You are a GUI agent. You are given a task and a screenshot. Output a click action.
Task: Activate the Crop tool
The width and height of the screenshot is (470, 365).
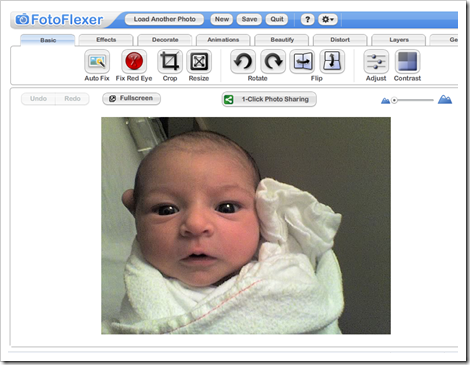[x=170, y=61]
